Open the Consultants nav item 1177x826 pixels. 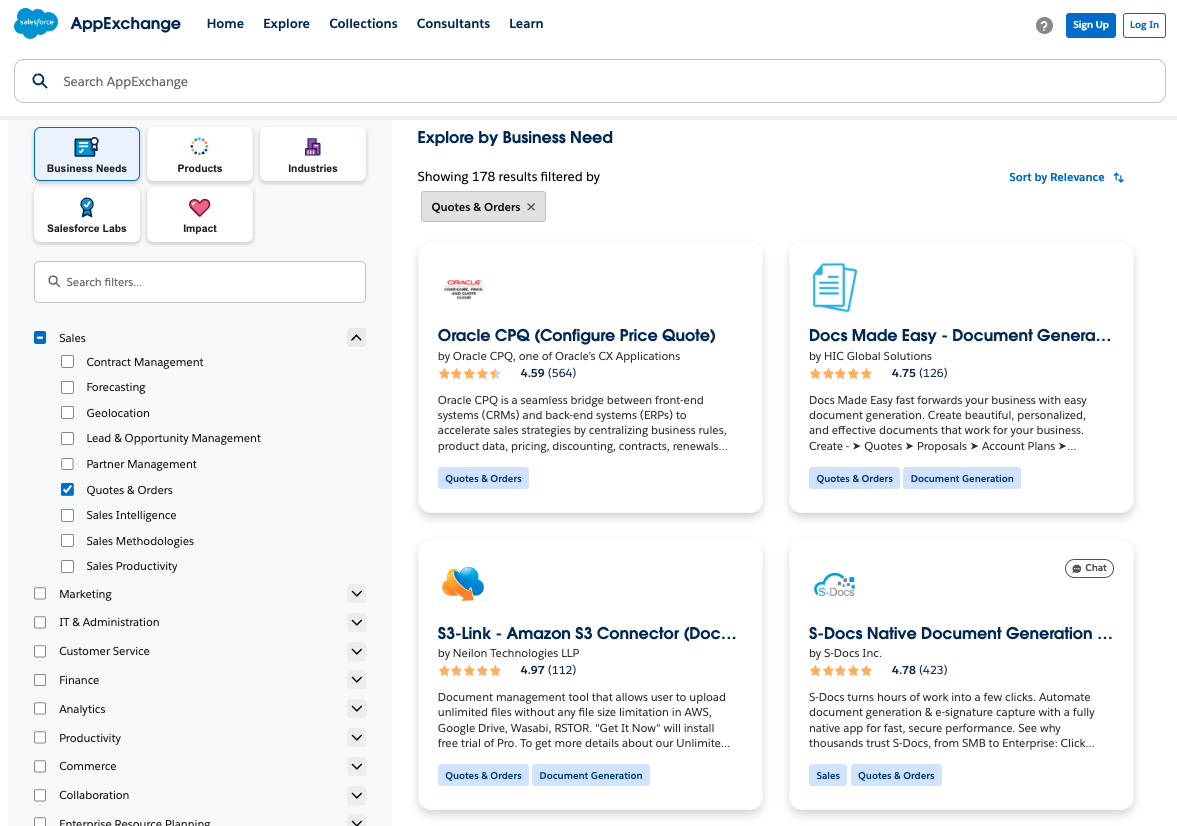453,24
